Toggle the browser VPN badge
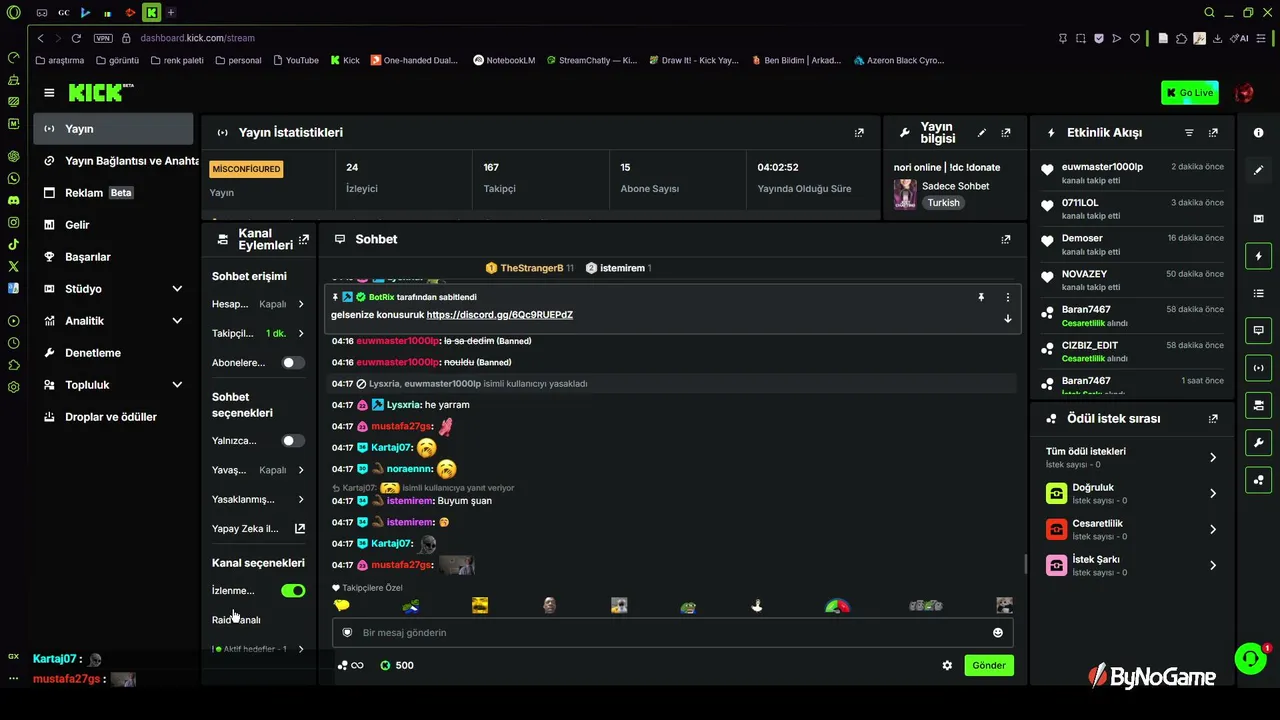1280x720 pixels. [103, 38]
